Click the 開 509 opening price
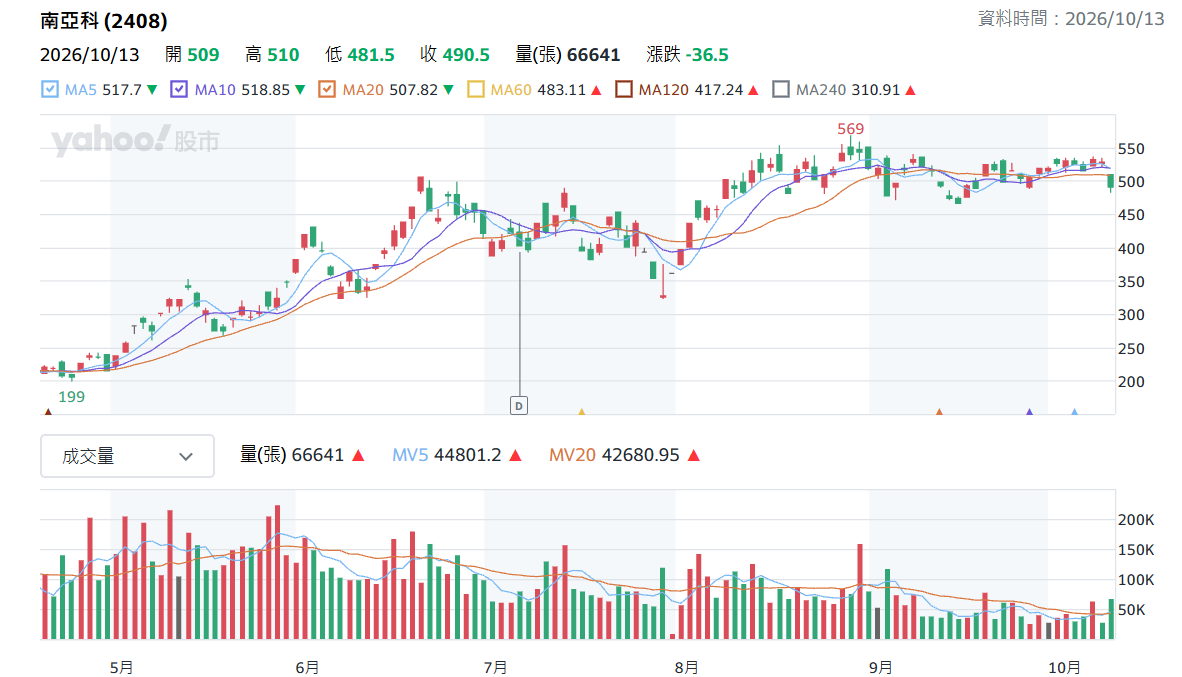 (192, 55)
